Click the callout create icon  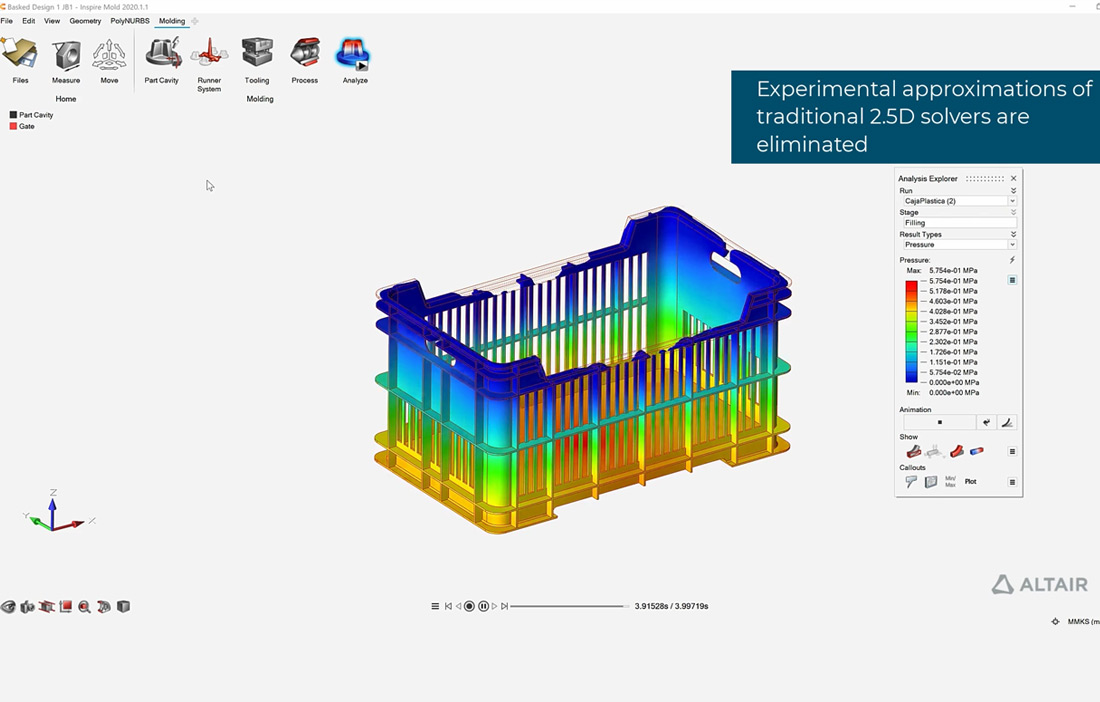tap(911, 482)
